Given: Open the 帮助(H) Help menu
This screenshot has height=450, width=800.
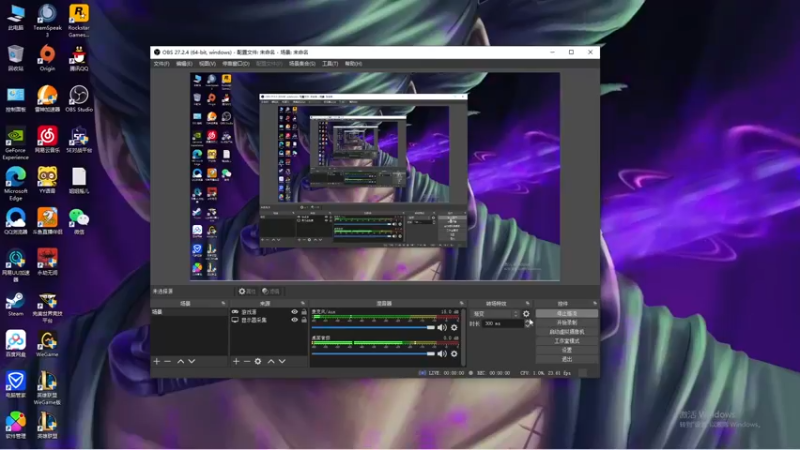Looking at the screenshot, I should tap(353, 64).
